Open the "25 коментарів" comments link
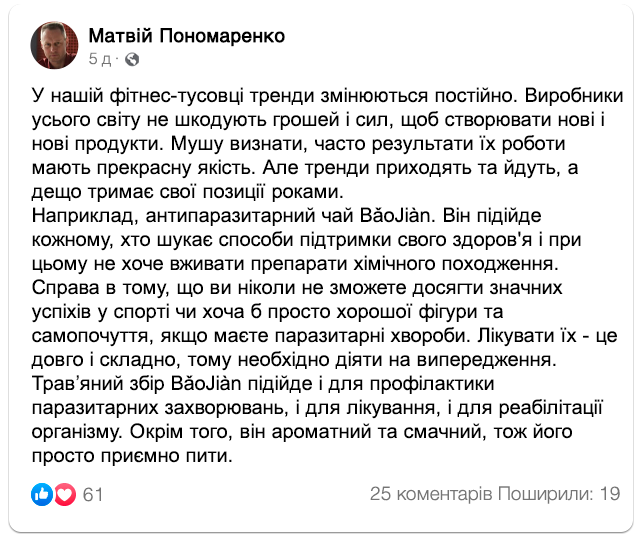The image size is (641, 542). [x=432, y=494]
